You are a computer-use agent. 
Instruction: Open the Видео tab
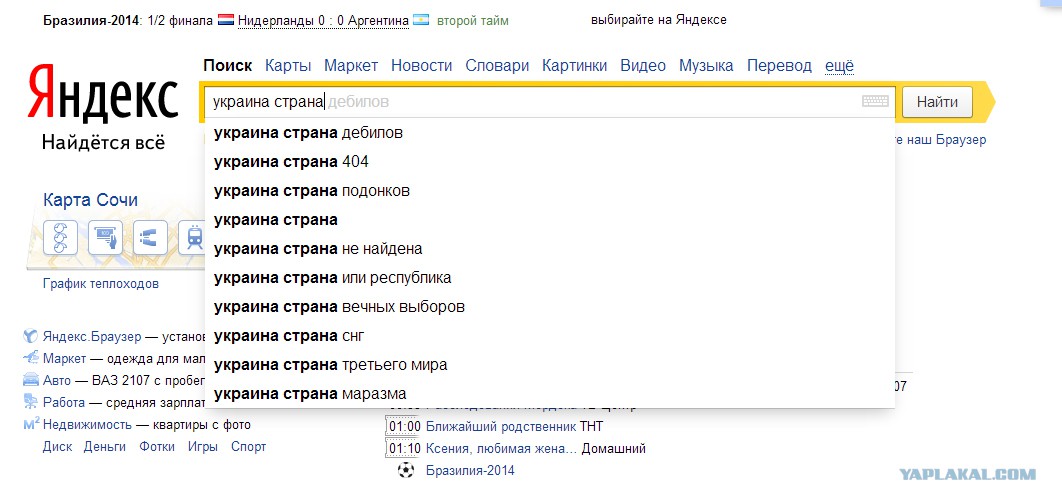click(x=643, y=66)
